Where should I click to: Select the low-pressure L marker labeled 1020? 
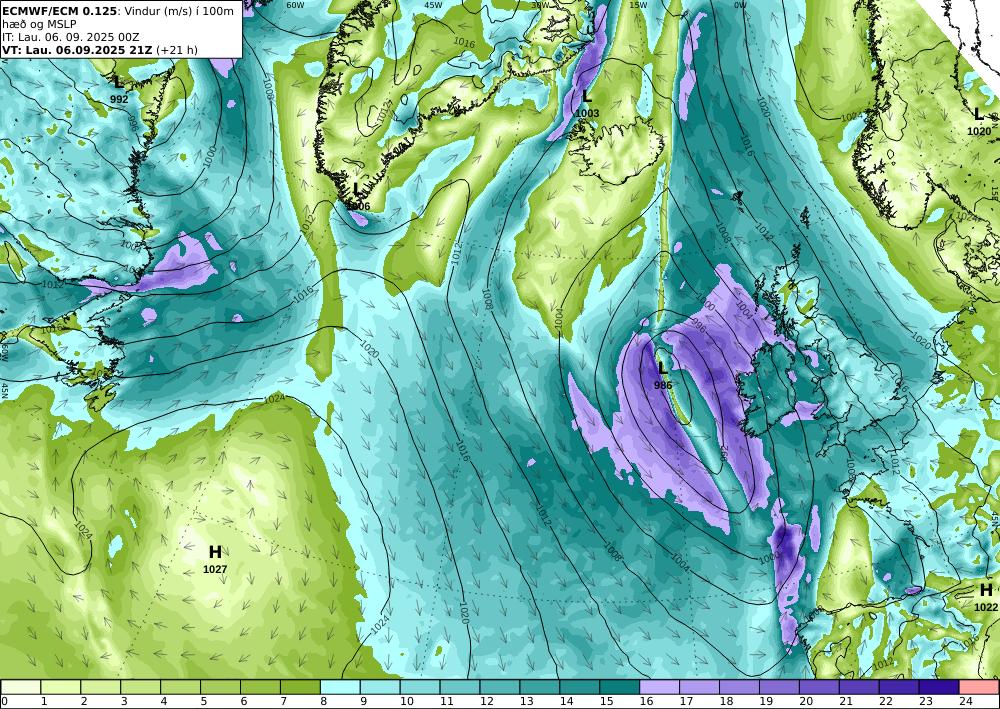(979, 121)
